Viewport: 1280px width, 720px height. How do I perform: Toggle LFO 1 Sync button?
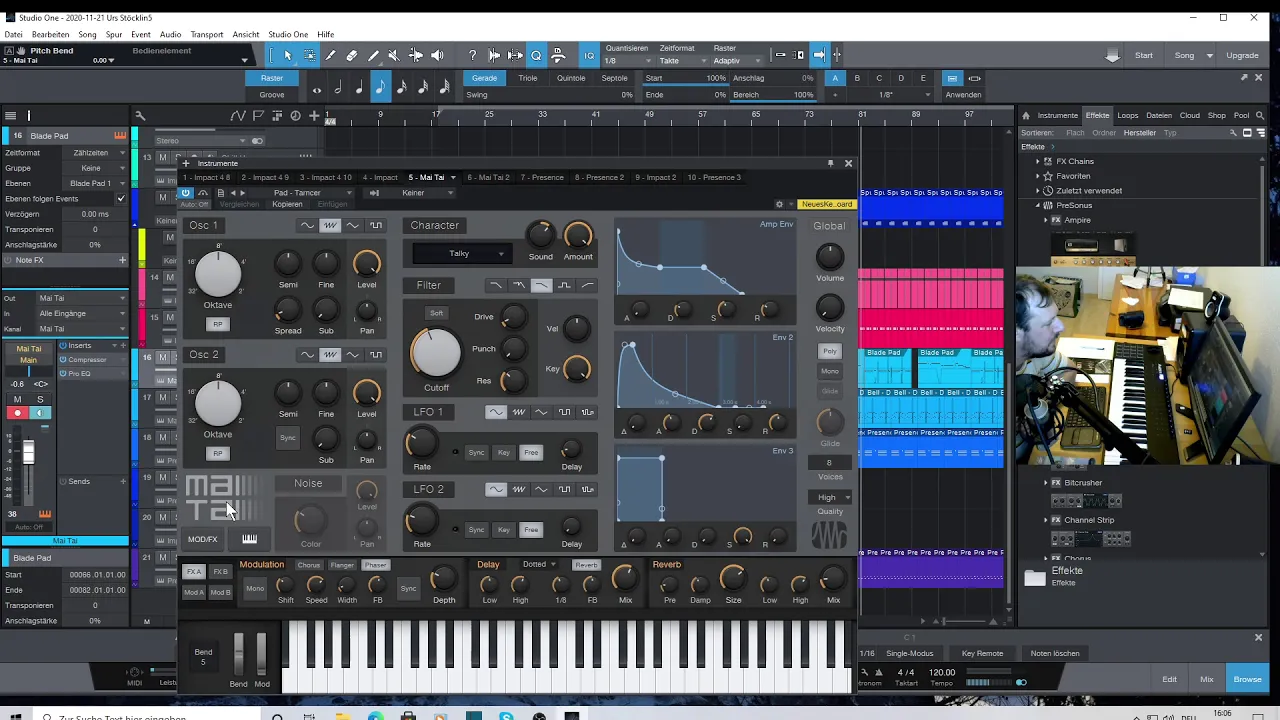point(476,453)
